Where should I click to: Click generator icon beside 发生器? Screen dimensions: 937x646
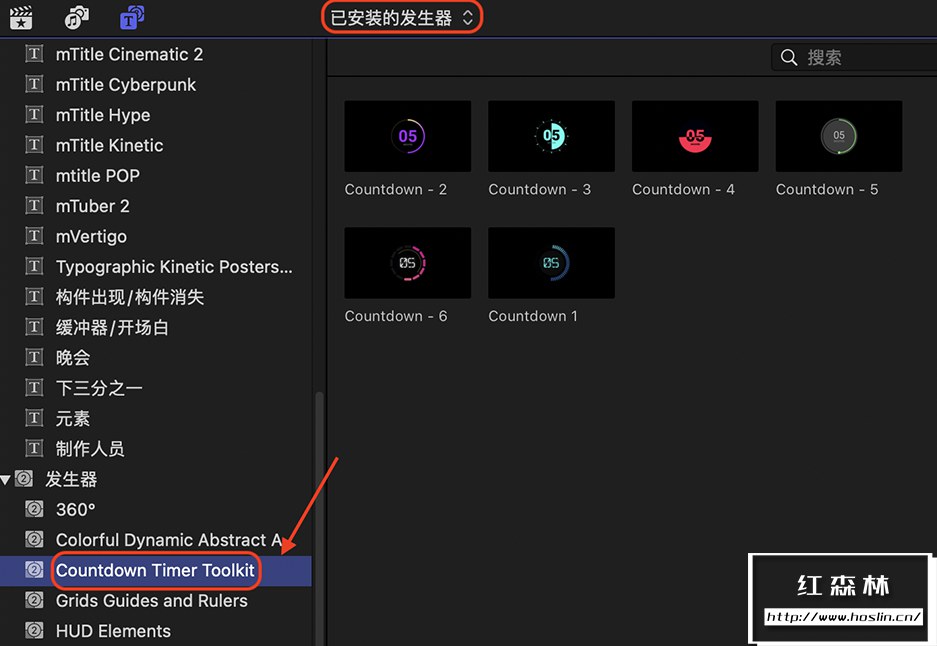coord(24,479)
